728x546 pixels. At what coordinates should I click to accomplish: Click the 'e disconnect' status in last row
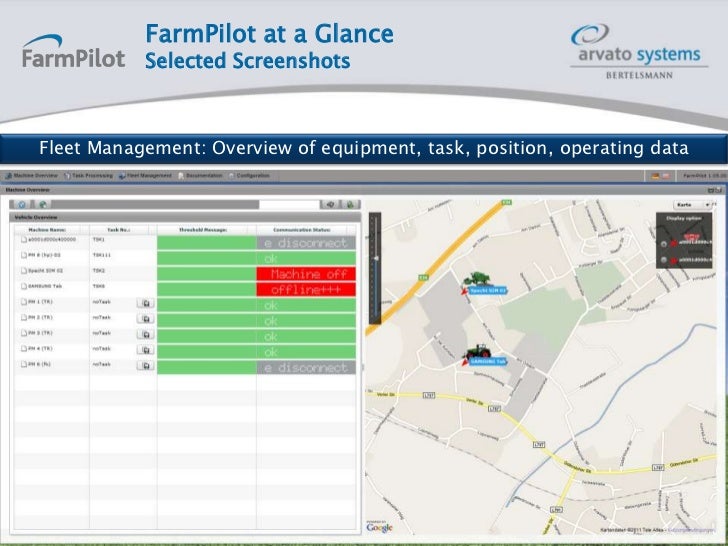click(306, 368)
